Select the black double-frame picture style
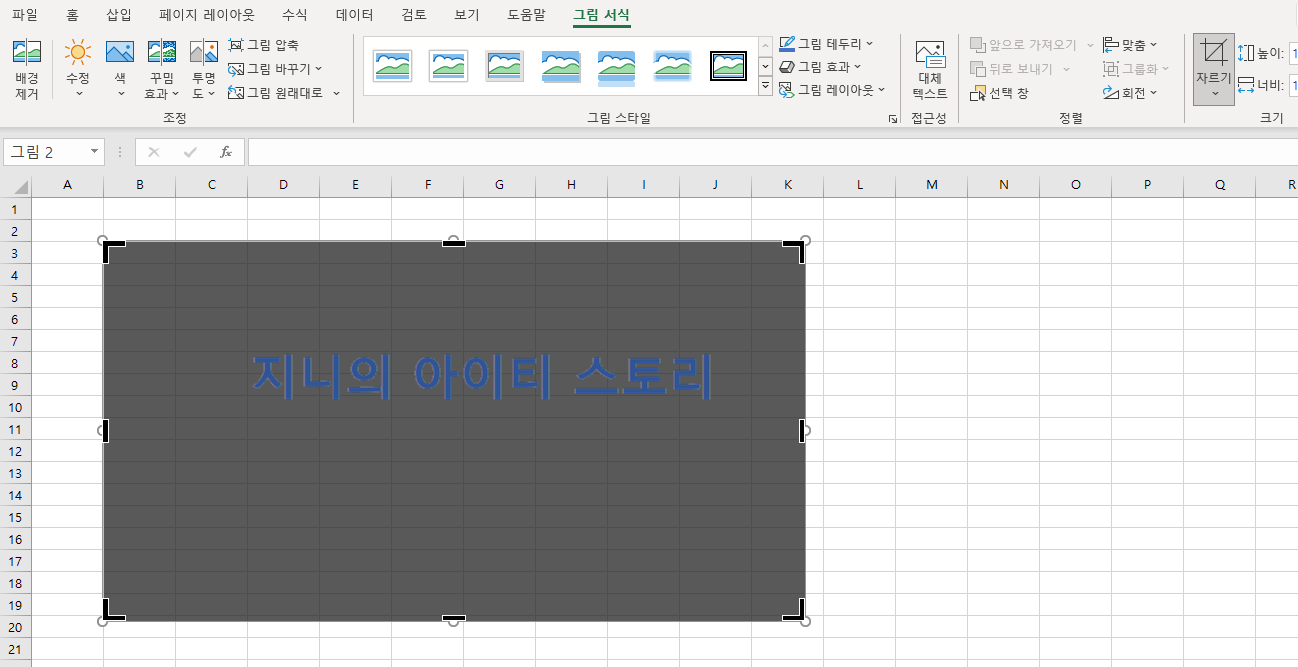Image resolution: width=1298 pixels, height=667 pixels. pyautogui.click(x=729, y=66)
